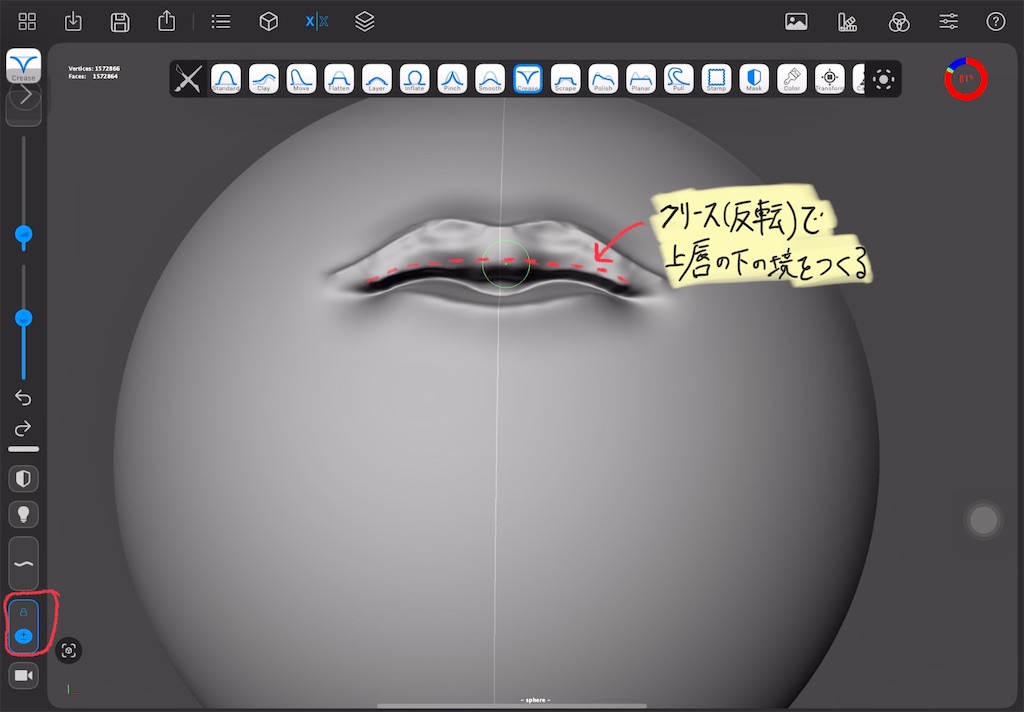Select the Move brush tool
The width and height of the screenshot is (1024, 712).
[x=301, y=78]
